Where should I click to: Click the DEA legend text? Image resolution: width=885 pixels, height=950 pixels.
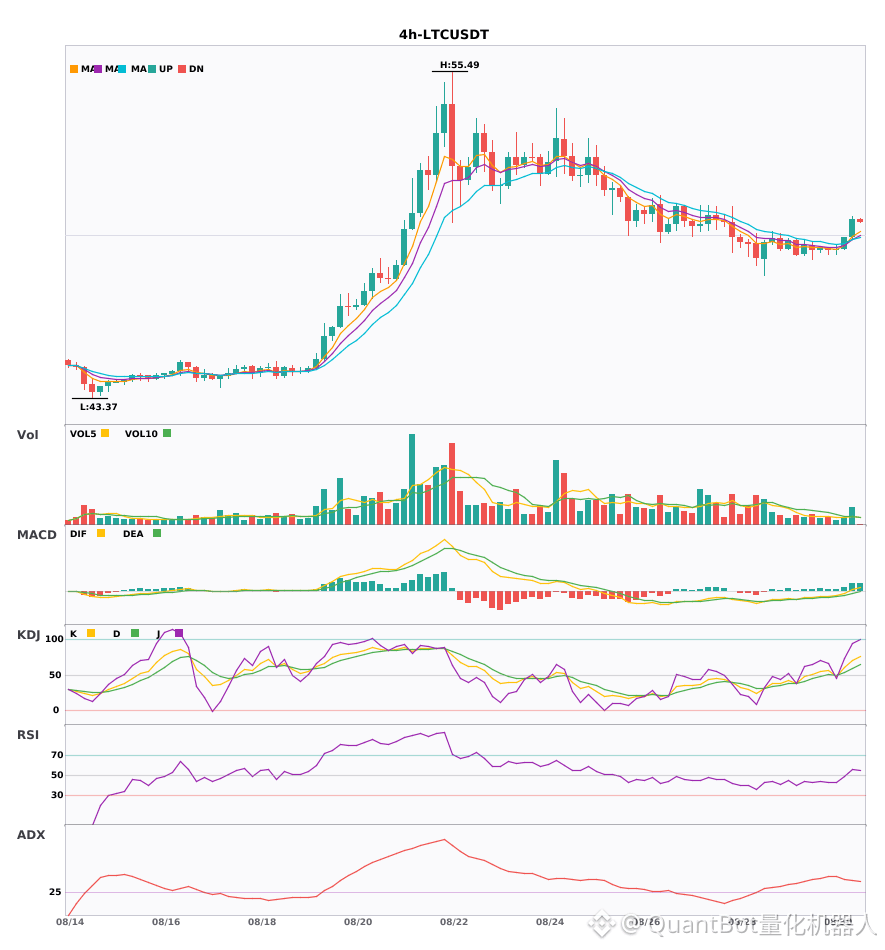click(133, 534)
